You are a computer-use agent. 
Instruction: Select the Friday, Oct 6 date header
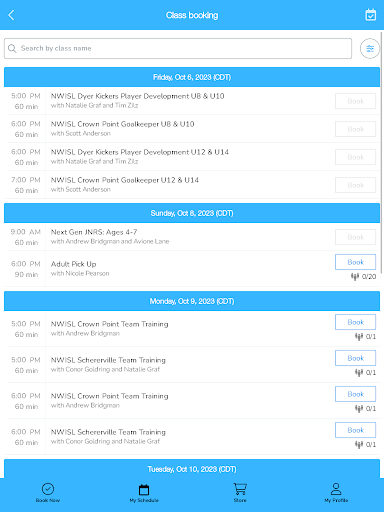click(x=192, y=77)
